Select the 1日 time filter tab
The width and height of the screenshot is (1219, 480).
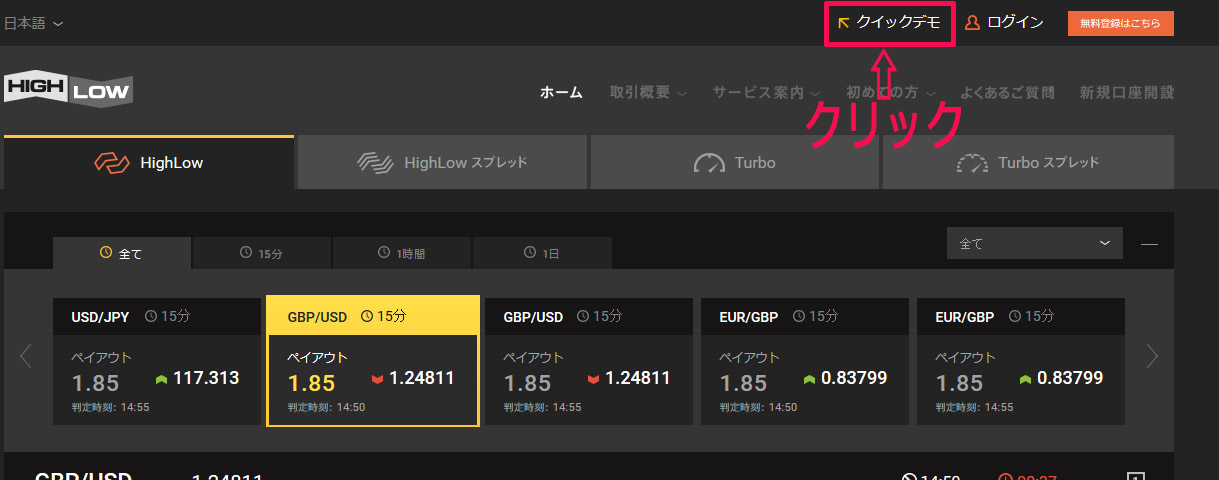point(542,253)
